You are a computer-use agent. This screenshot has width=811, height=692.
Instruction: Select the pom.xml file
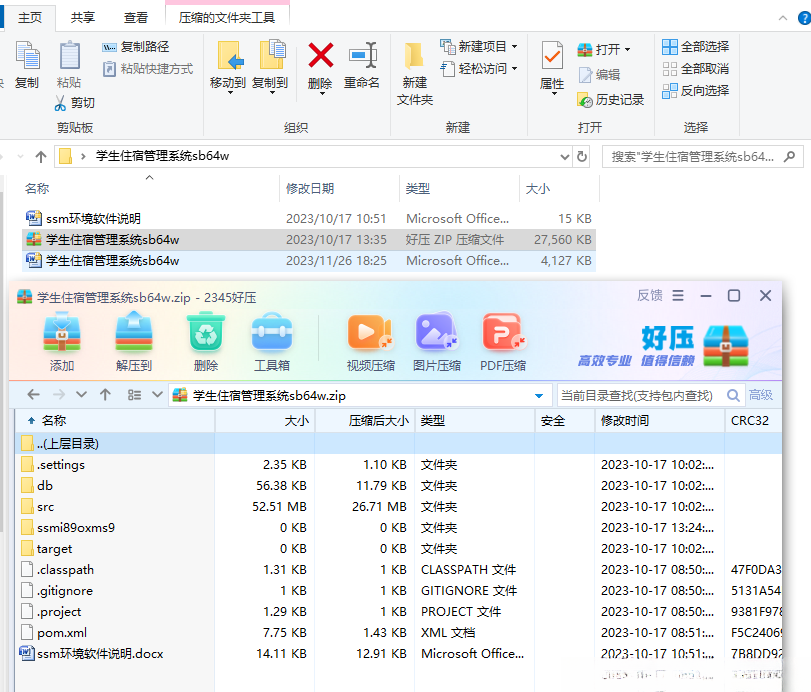[399, 633]
